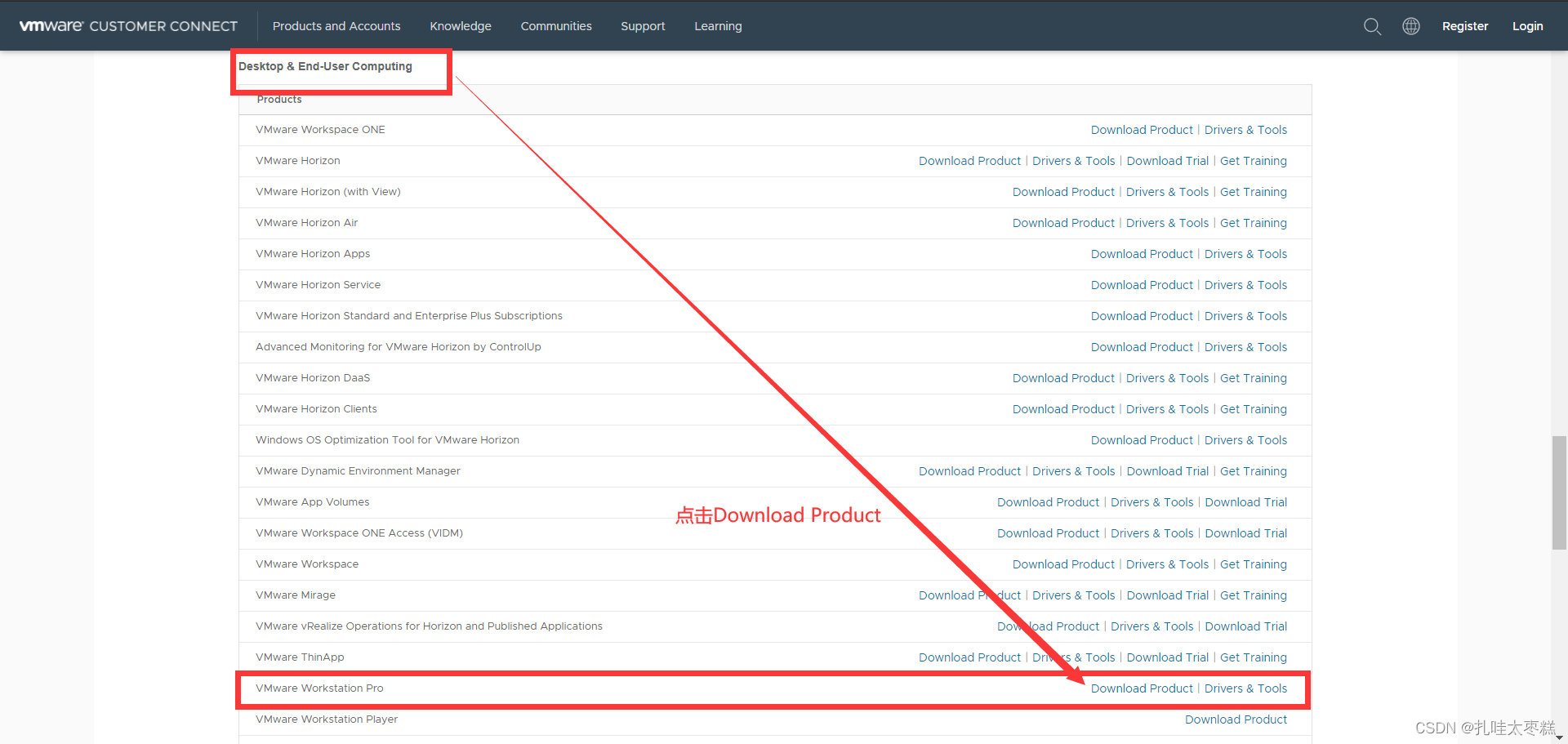Download Trial for vRealize Operations for Horizon
Image resolution: width=1568 pixels, height=744 pixels.
click(1246, 626)
